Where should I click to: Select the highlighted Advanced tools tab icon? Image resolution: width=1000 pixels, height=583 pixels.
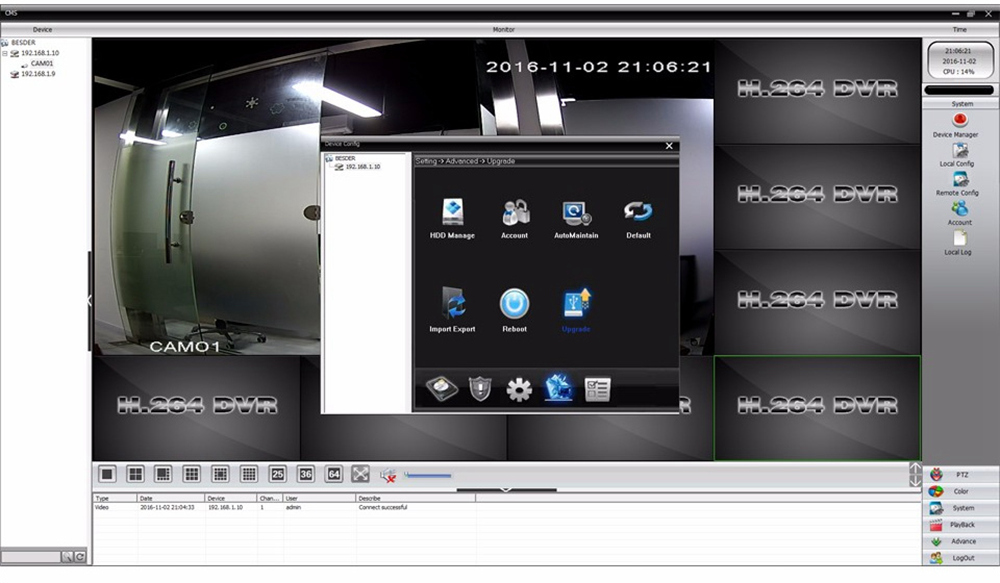click(558, 388)
